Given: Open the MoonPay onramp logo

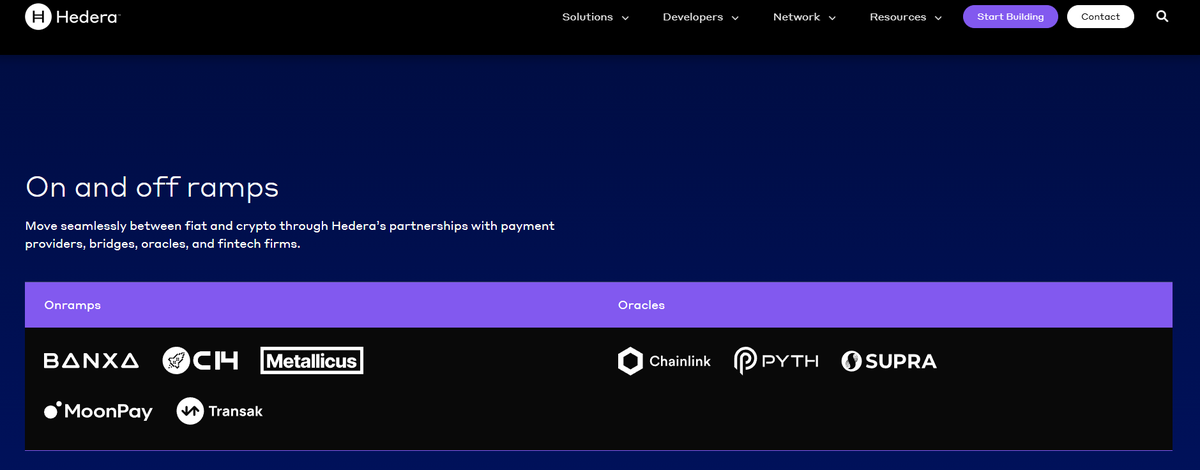Looking at the screenshot, I should [98, 411].
